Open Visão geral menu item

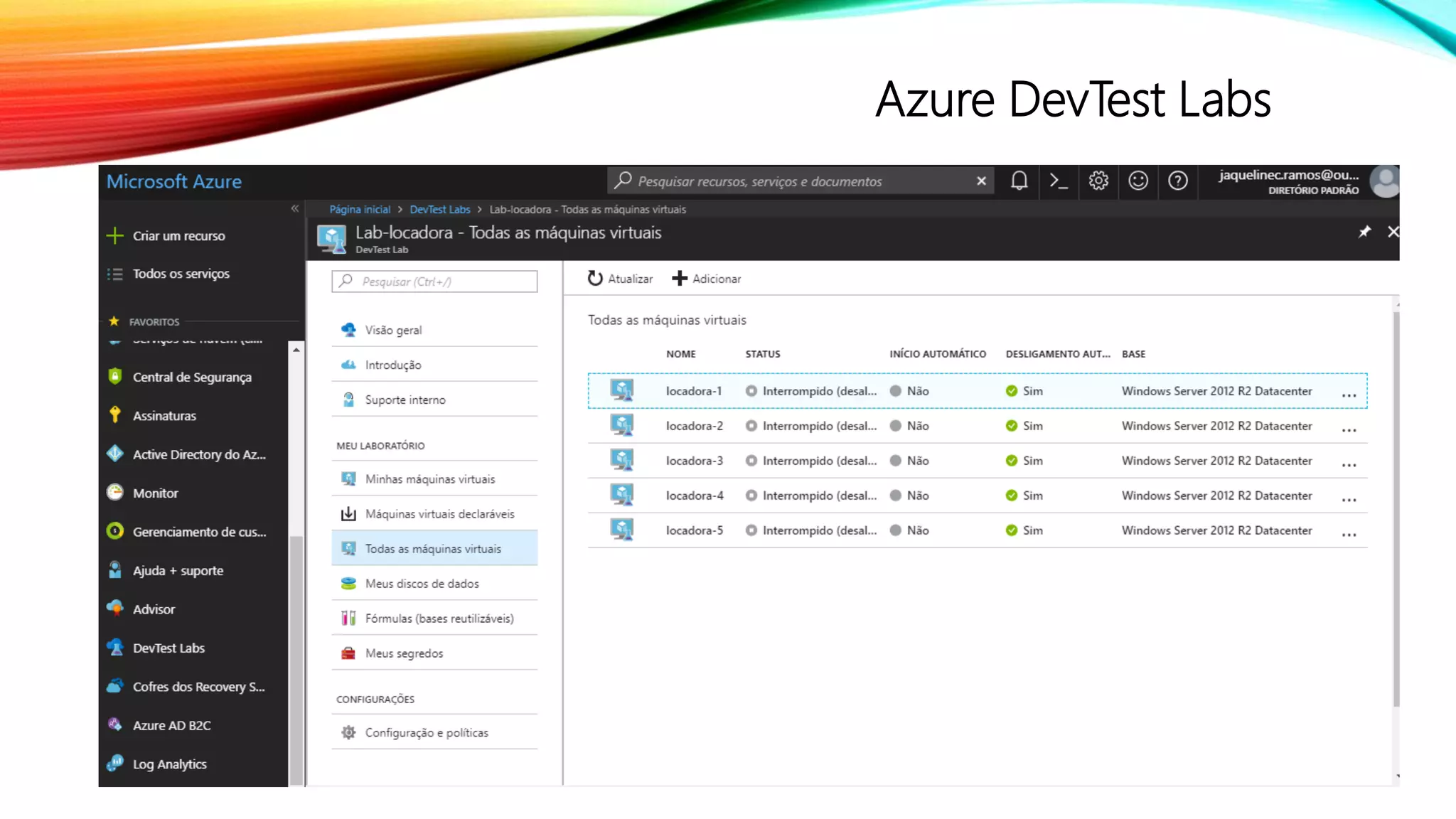434,330
